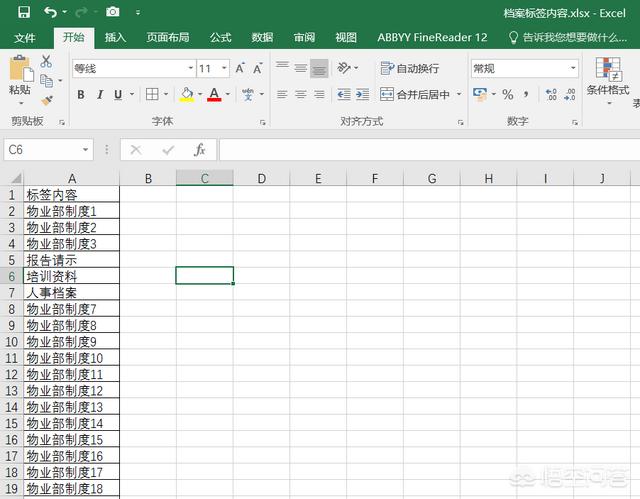
Task: Select cell A6 containing 培训资料
Action: [70, 275]
